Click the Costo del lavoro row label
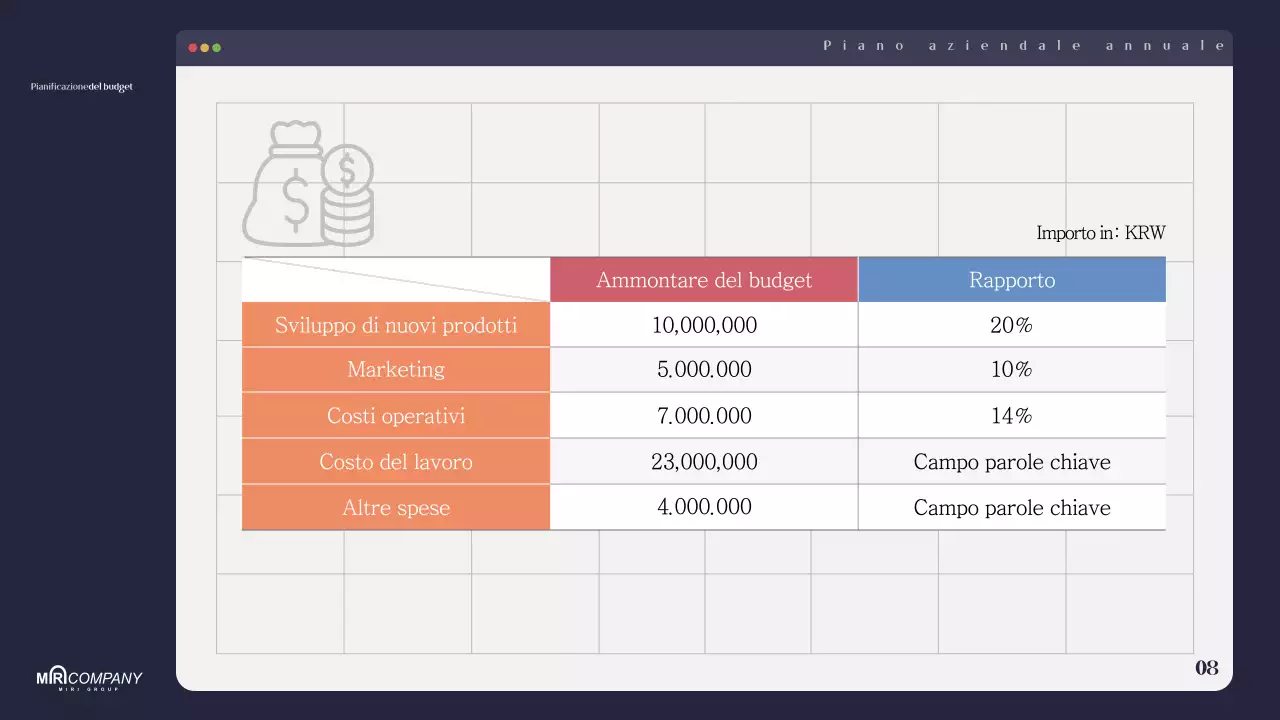 (x=395, y=462)
